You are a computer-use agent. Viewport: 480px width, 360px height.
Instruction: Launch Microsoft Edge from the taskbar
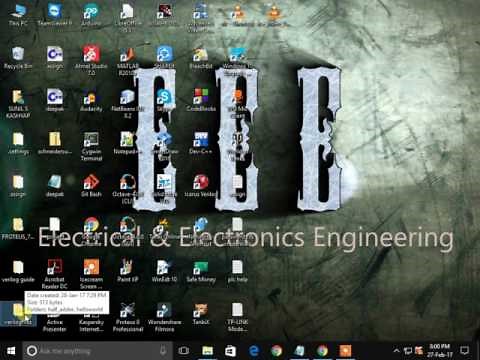[254, 351]
